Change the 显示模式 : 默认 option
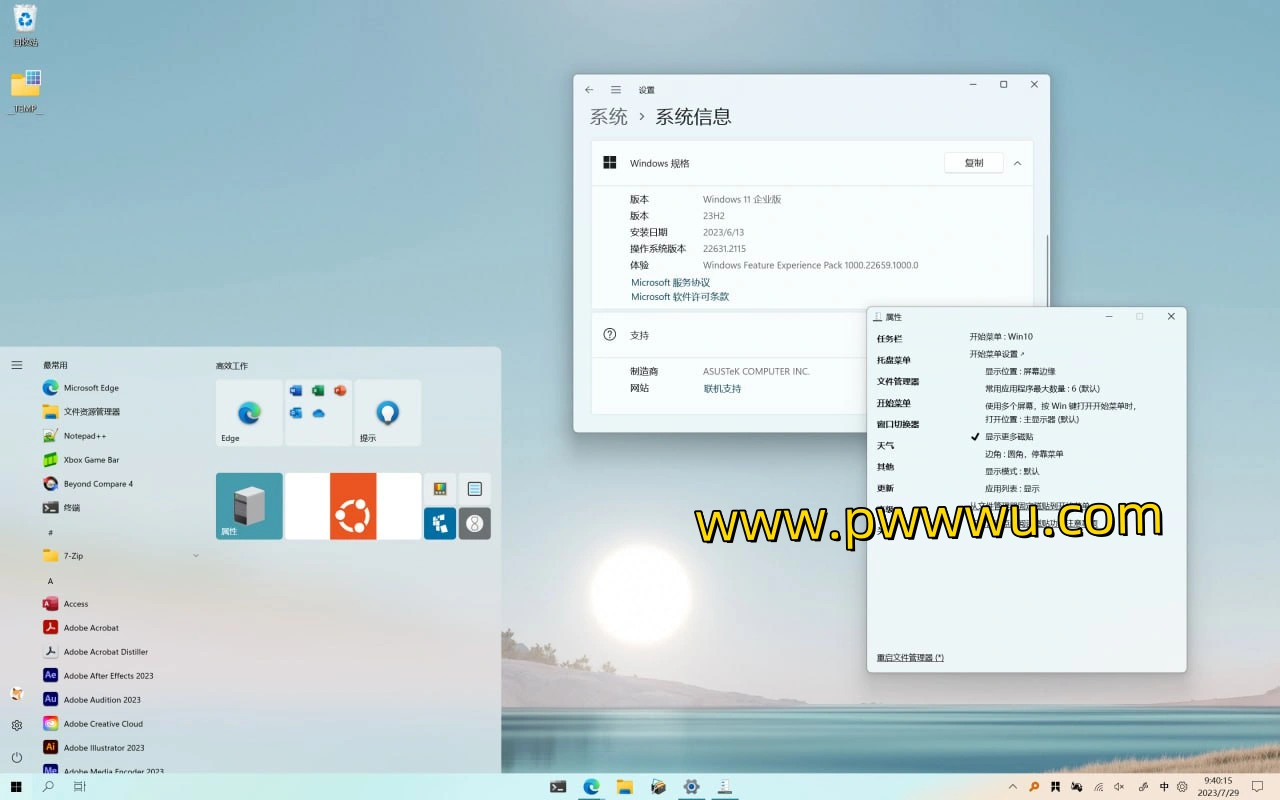Screen dimensions: 1280x800 [1012, 471]
